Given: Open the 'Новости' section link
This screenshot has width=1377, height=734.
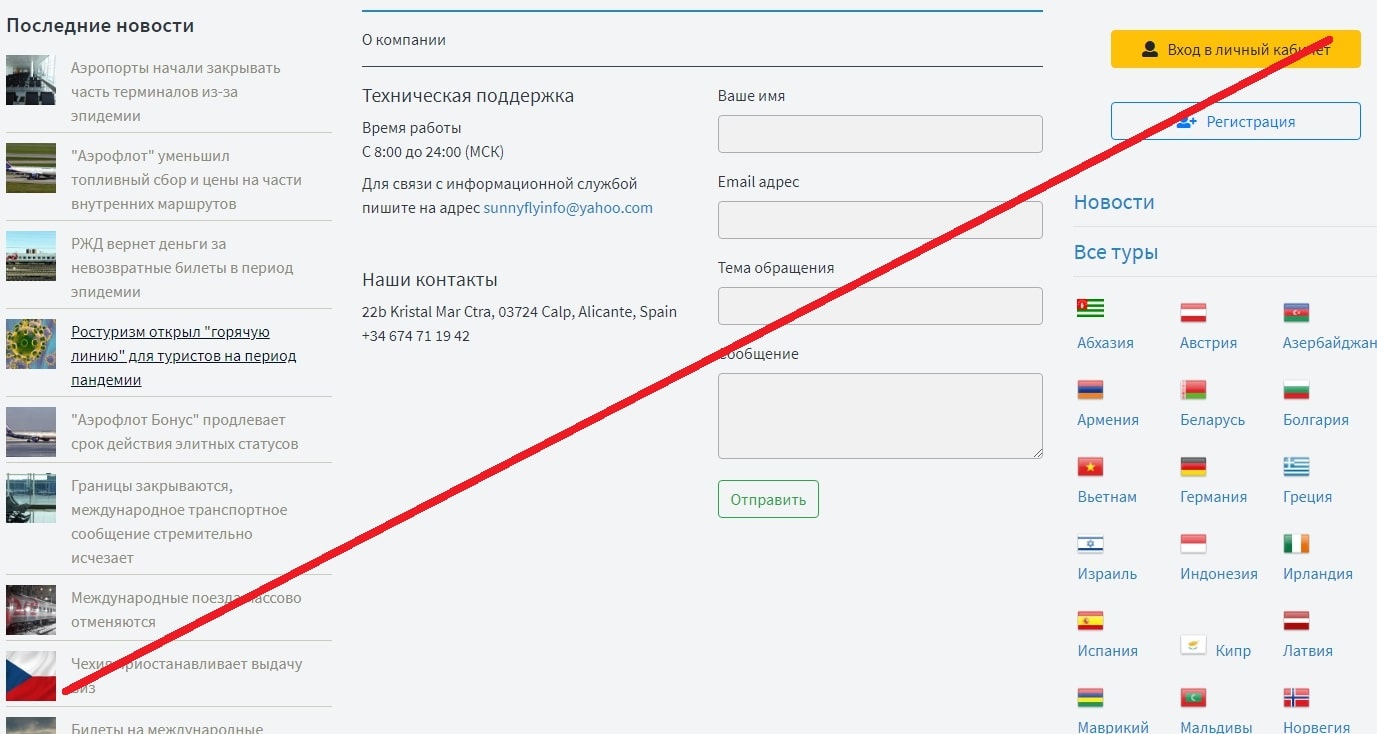Looking at the screenshot, I should 1114,202.
